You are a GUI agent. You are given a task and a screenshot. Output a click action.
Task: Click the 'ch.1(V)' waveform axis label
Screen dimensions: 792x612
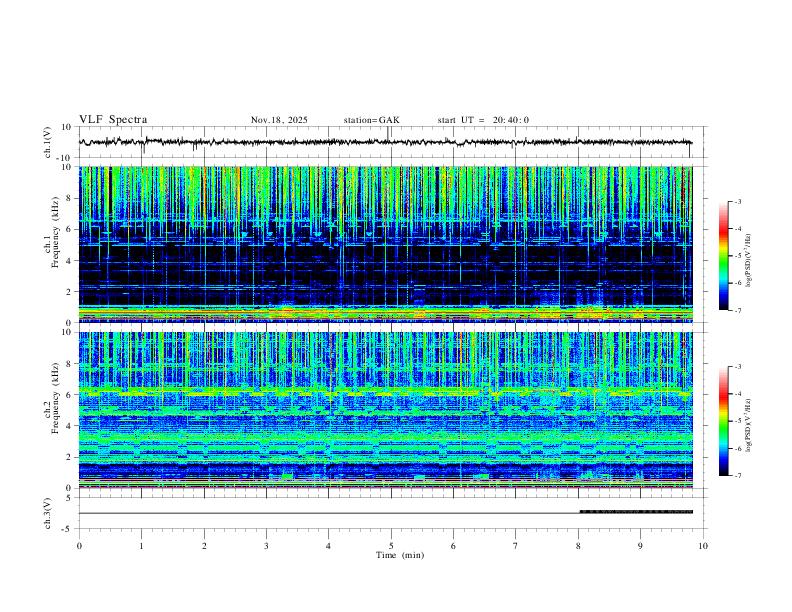pyautogui.click(x=48, y=142)
